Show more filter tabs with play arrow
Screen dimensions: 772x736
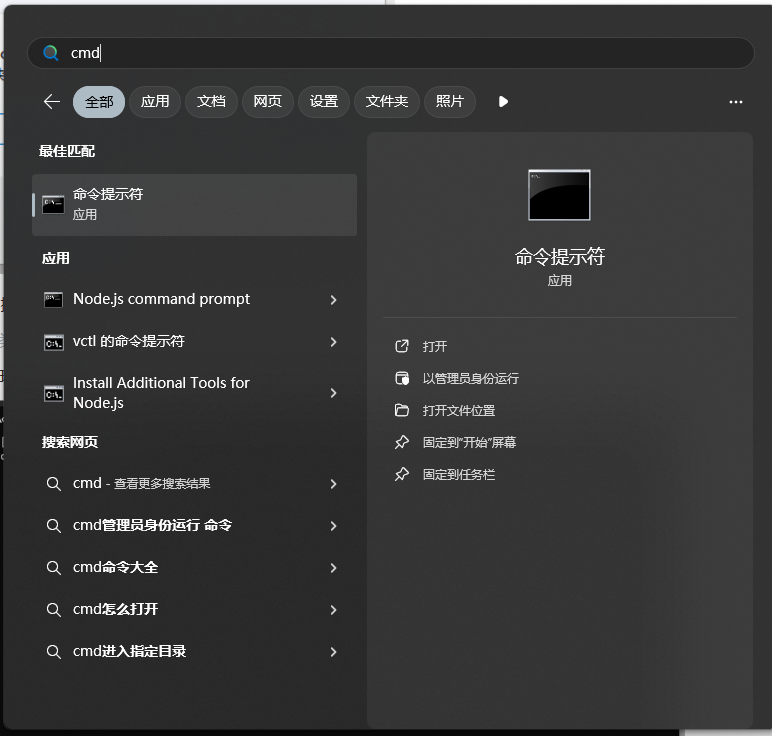503,102
